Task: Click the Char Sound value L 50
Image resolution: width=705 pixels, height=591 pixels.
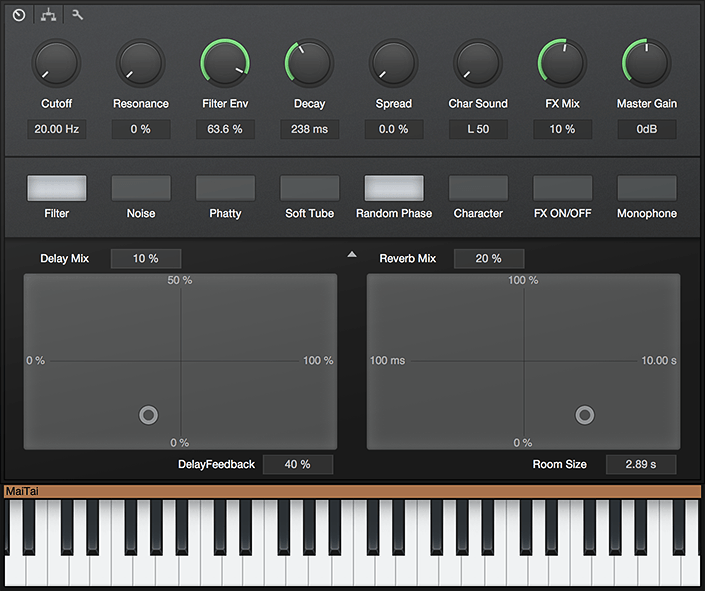Action: 478,129
